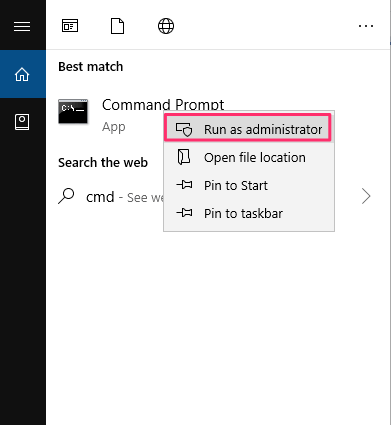Screen dimensions: 391x425
Task: Filter results by Web globe icon
Action: 166,26
